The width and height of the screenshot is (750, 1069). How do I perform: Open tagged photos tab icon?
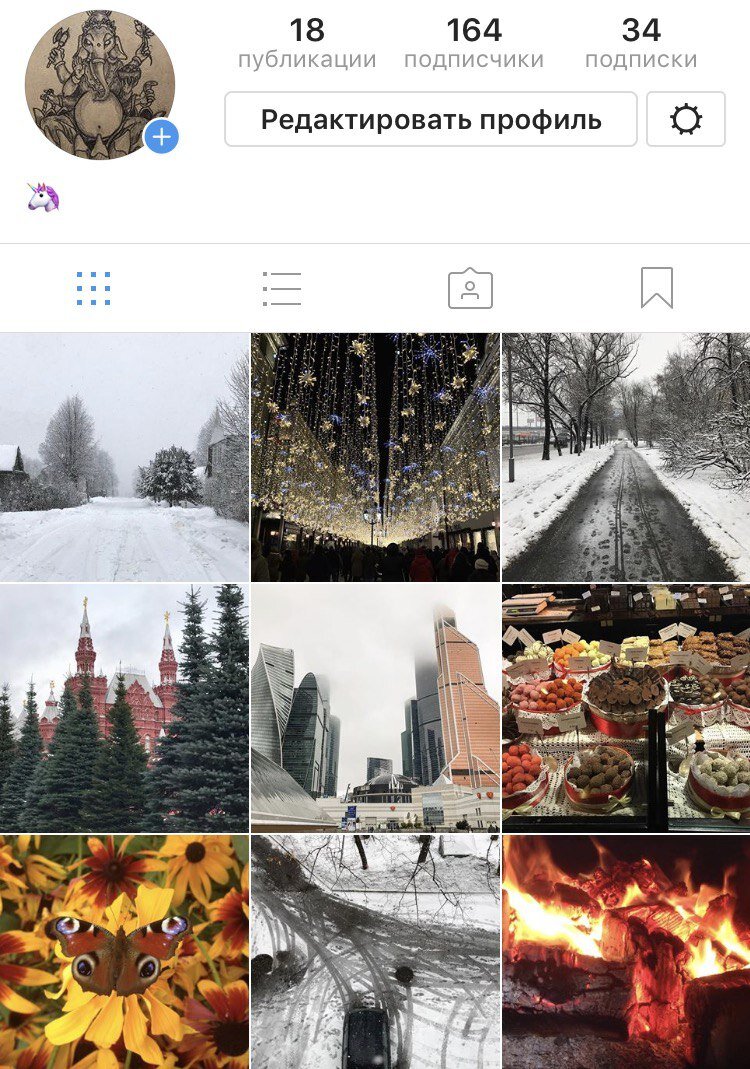470,288
